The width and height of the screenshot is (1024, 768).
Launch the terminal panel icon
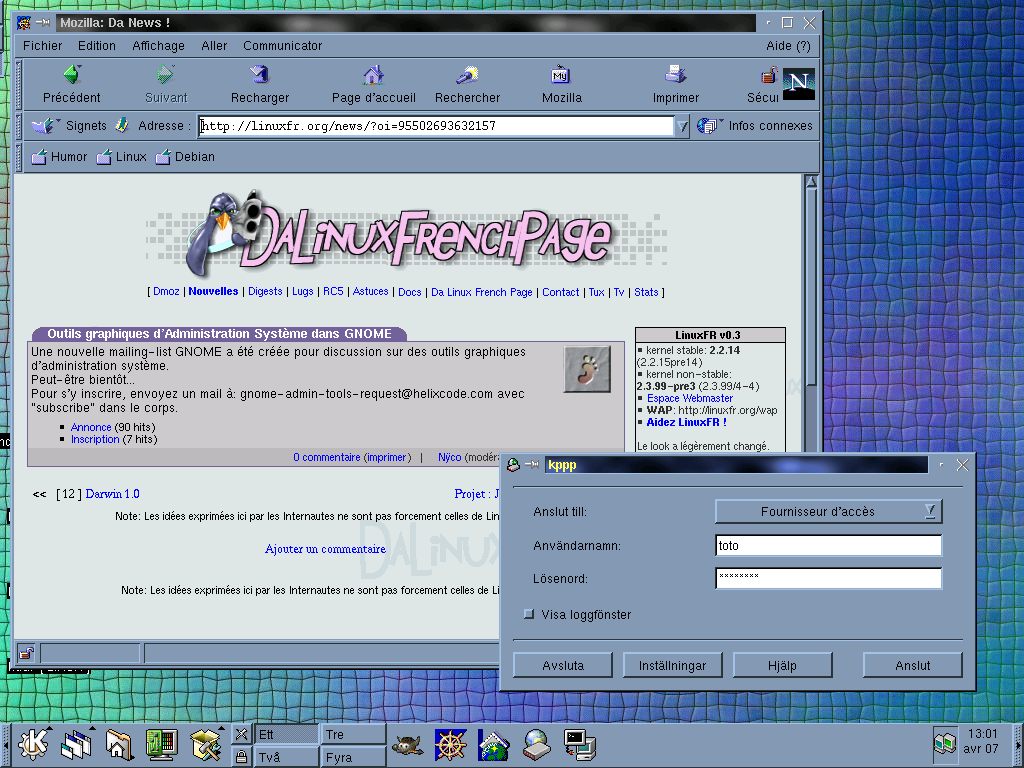point(580,744)
